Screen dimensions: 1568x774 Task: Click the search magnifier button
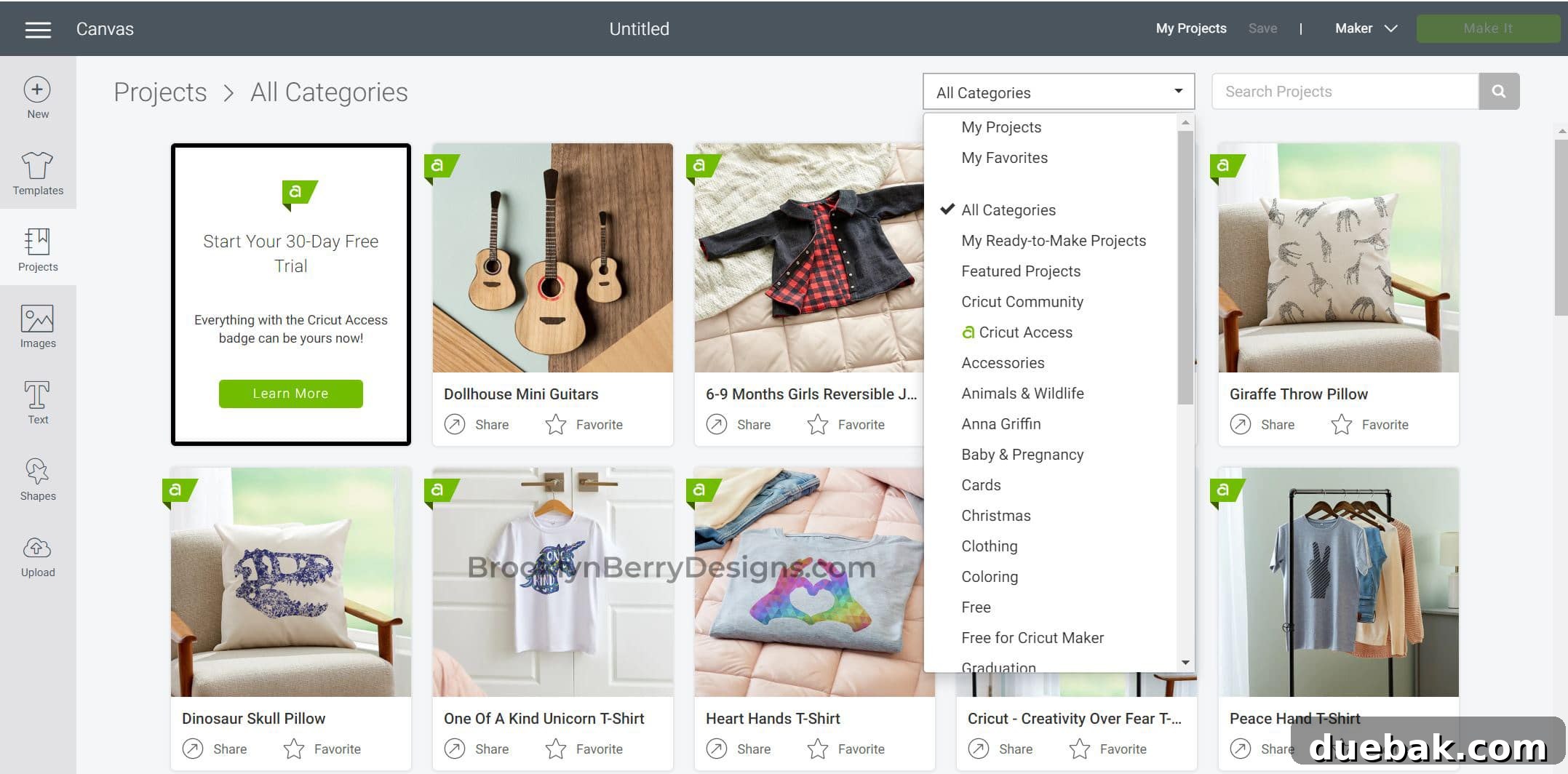[1499, 92]
